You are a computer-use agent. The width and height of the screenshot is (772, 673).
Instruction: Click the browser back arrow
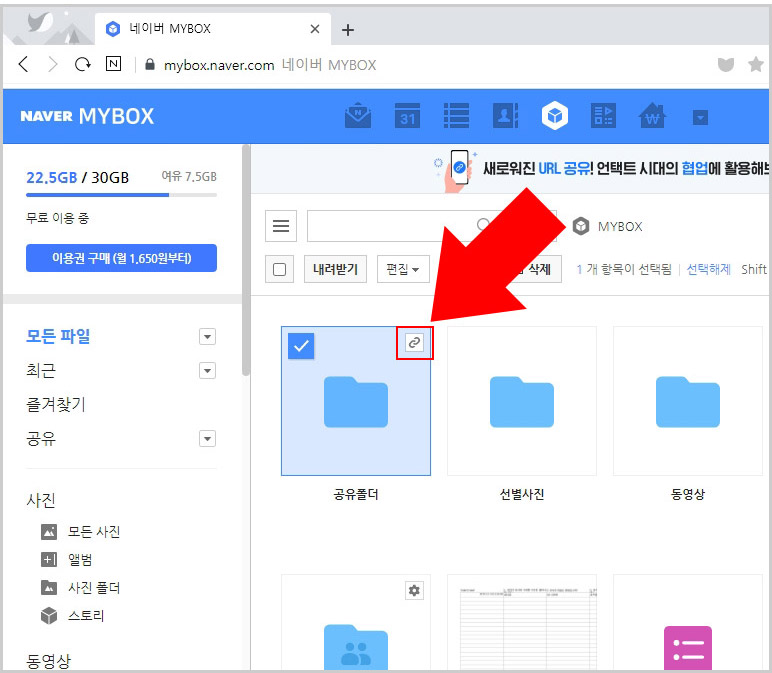(23, 64)
